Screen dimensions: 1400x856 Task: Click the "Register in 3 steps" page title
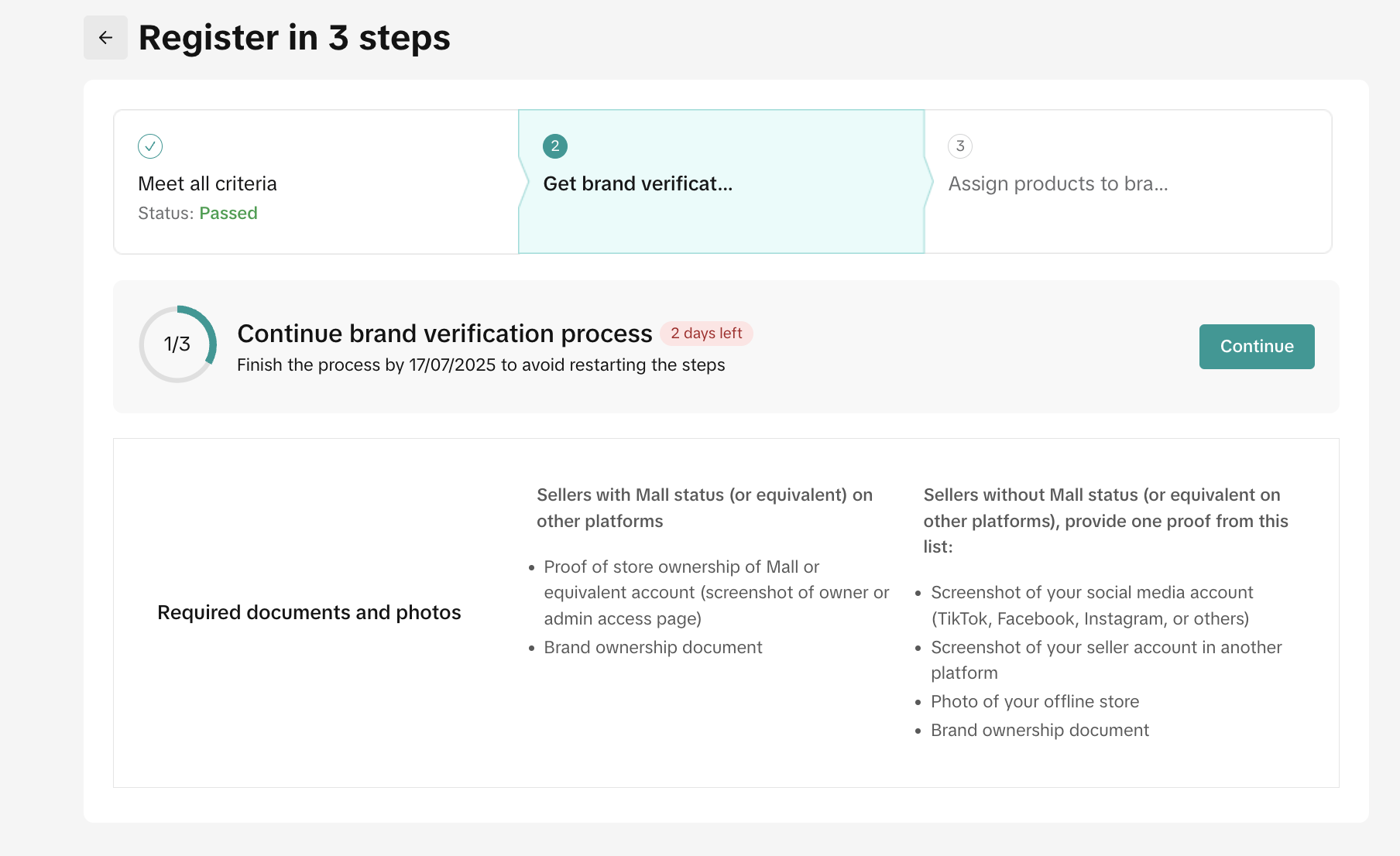tap(294, 38)
